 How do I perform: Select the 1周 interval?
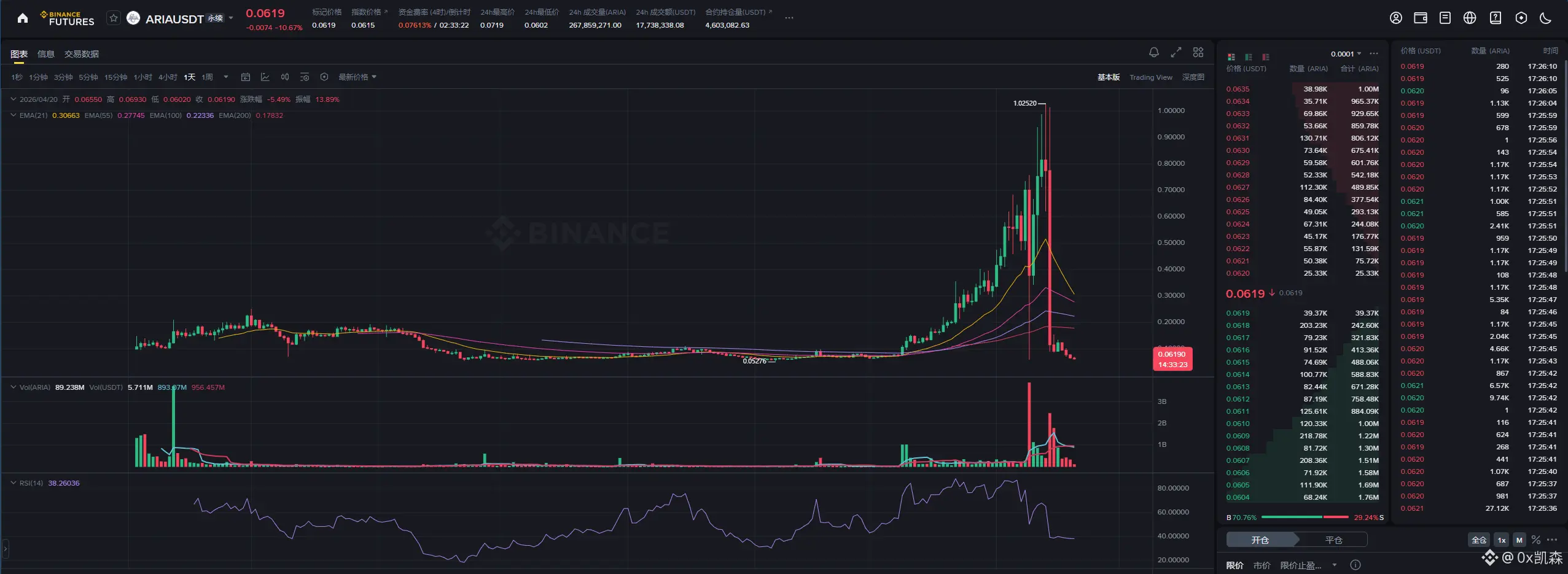[x=208, y=77]
